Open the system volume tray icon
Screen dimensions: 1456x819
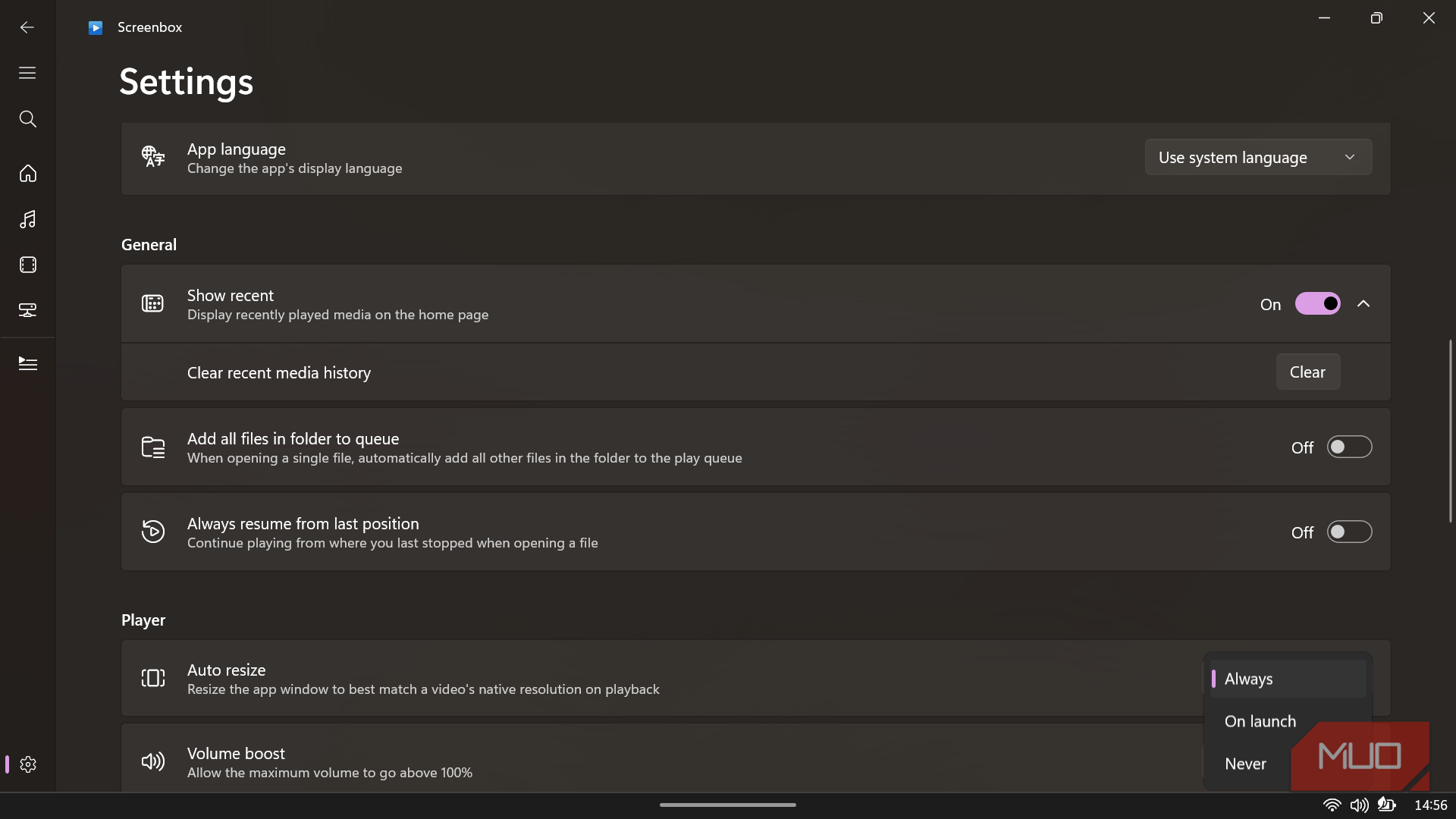tap(1359, 805)
